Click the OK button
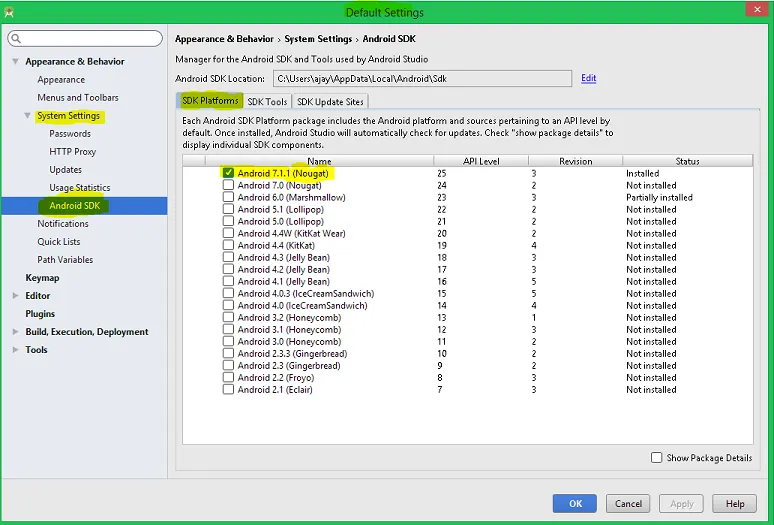The width and height of the screenshot is (774, 525). click(x=575, y=504)
